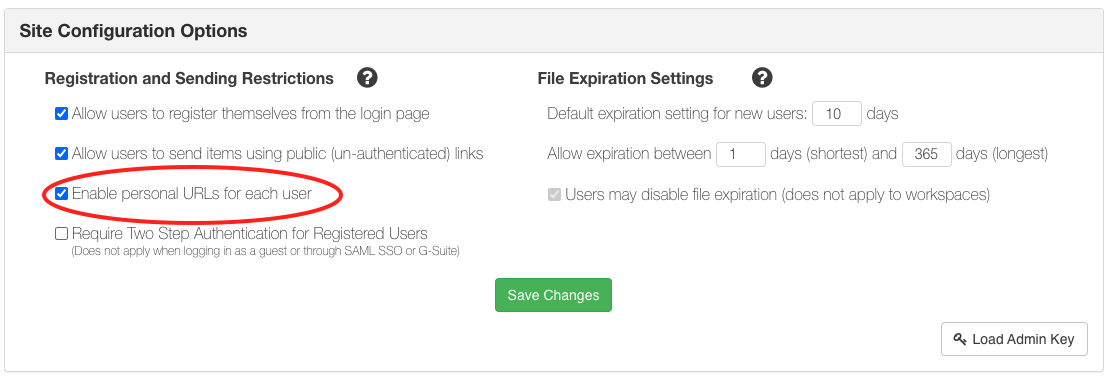
Task: Toggle users may disable file expiration checkbox
Action: point(555,194)
